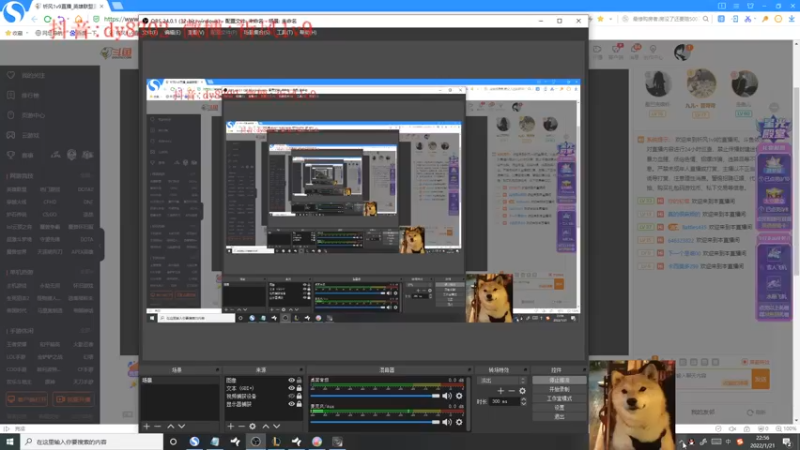The height and width of the screenshot is (450, 800).
Task: Mute the second mixer channel
Action: click(x=447, y=422)
